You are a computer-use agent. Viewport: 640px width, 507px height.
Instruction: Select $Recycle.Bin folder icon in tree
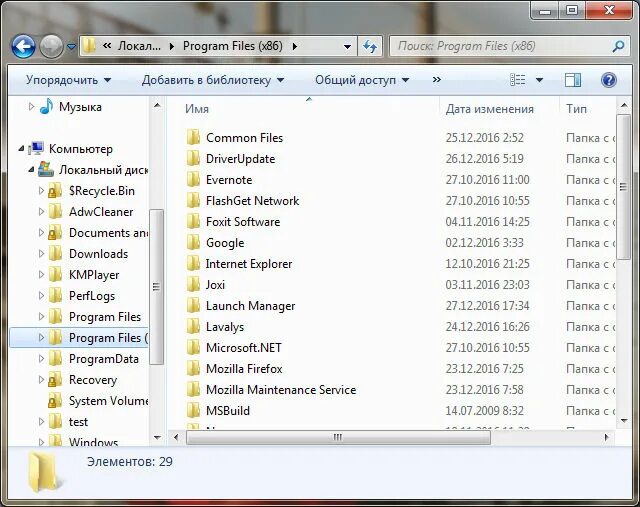pyautogui.click(x=55, y=191)
